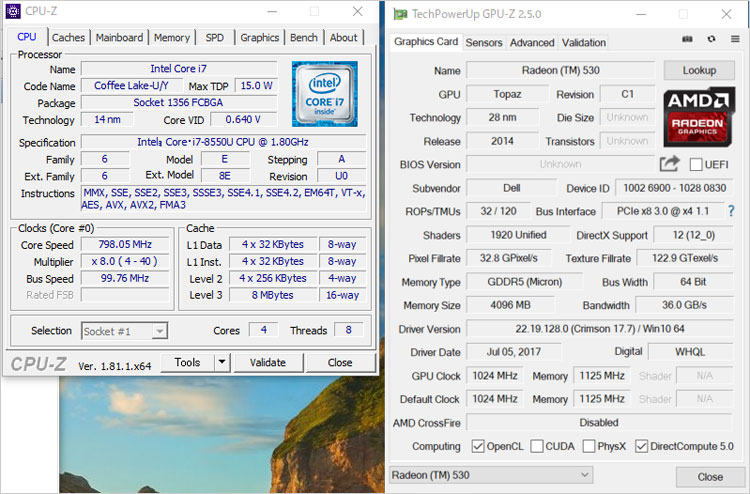
Task: Open the Radeon (TM) 530 GPU selector dropdown
Action: pos(491,475)
